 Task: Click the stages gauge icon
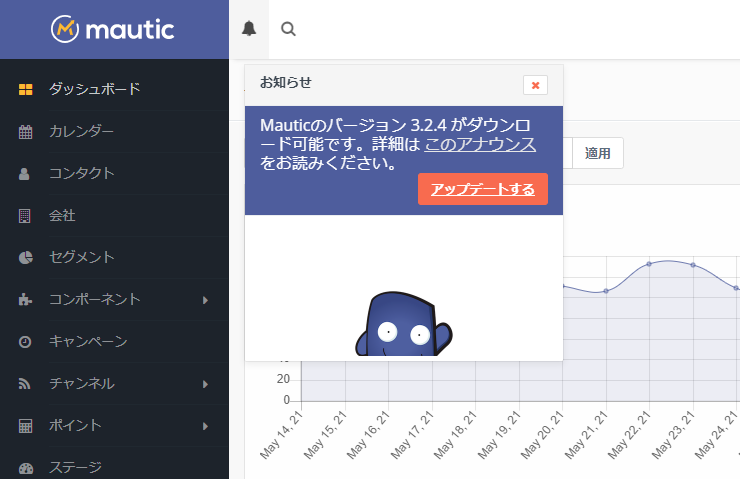(26, 467)
